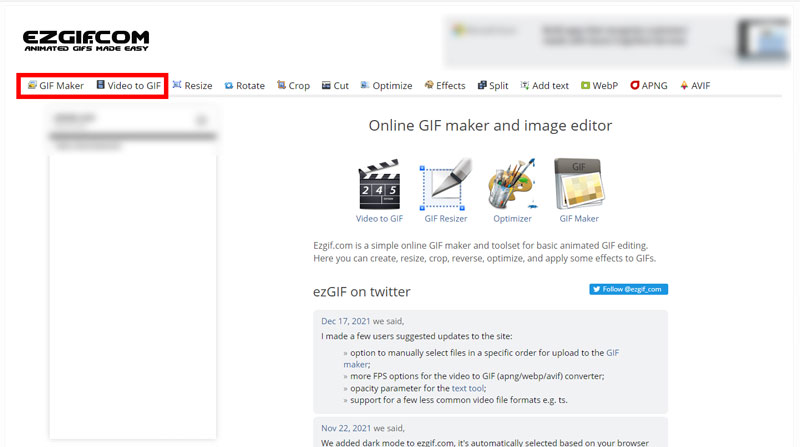Screen dimensions: 800x447
Task: Open the GIF Resizer text link
Action: [x=445, y=218]
